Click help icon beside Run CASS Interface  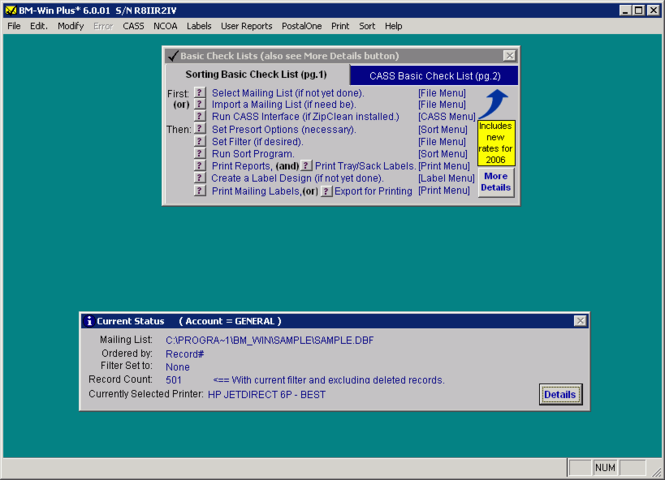(x=200, y=116)
